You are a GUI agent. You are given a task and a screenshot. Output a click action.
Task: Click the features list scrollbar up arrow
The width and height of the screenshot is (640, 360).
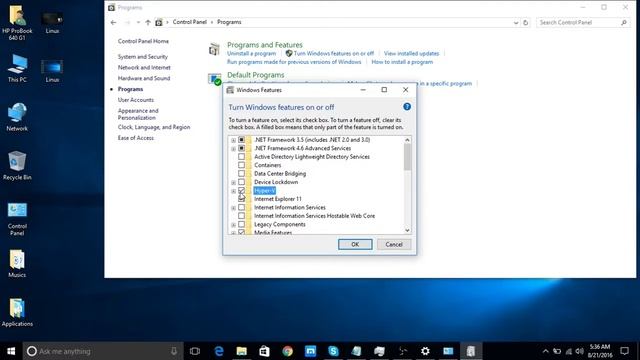click(407, 140)
